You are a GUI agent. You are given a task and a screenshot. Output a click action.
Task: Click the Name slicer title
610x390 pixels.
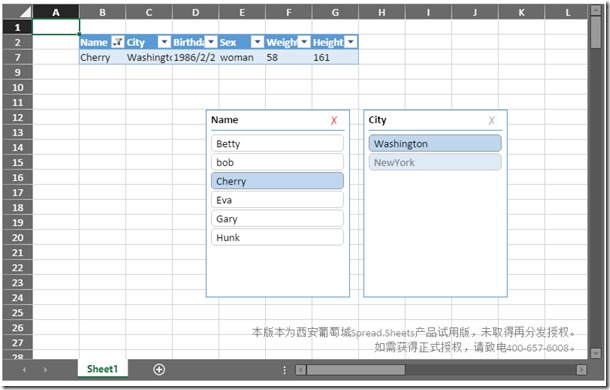coord(224,120)
